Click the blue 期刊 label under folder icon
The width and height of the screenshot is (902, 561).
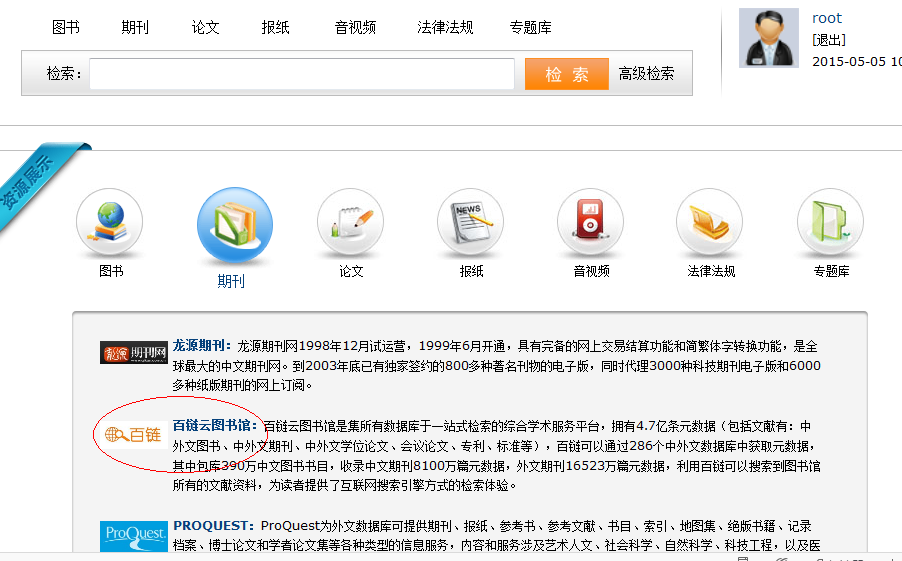point(231,281)
